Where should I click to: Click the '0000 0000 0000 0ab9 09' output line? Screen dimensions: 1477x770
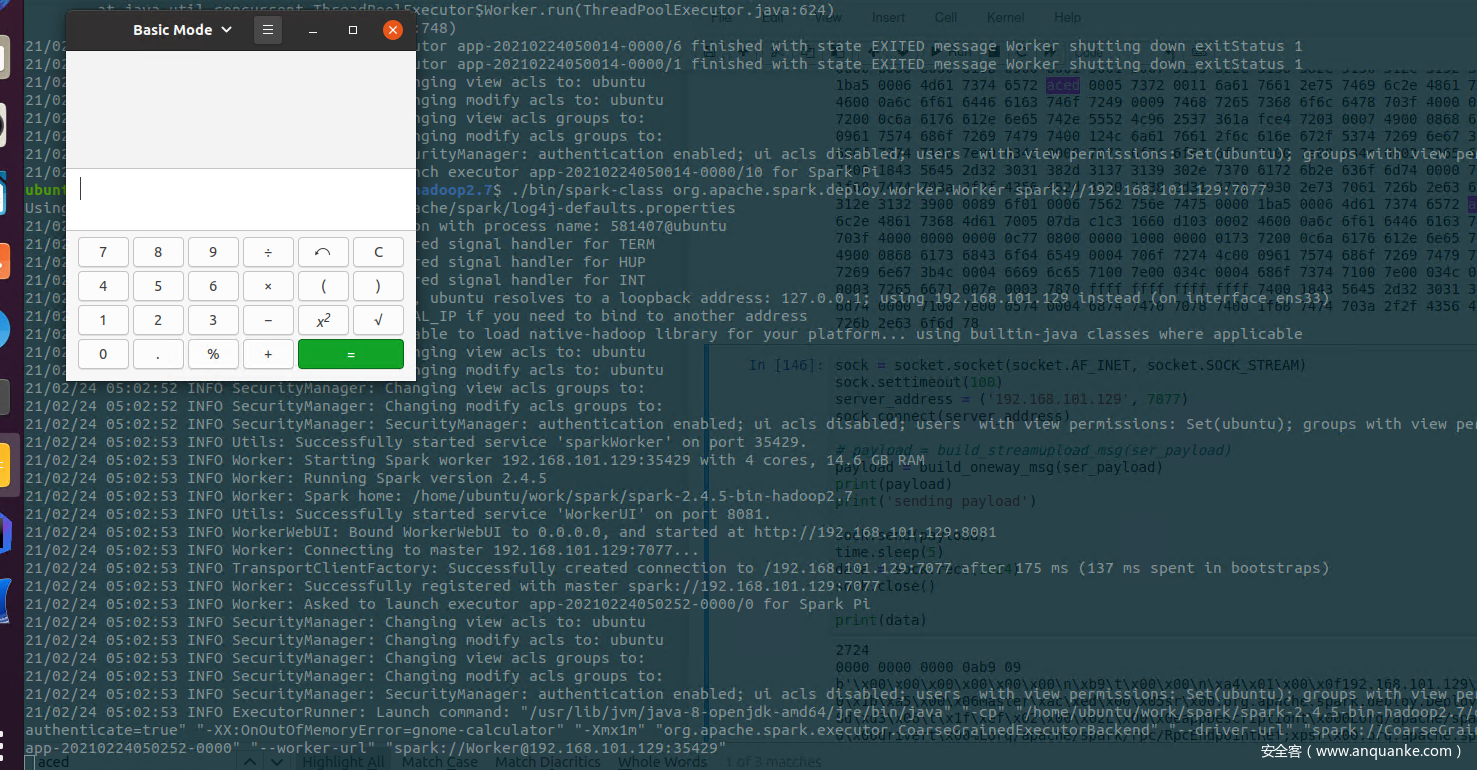click(929, 668)
